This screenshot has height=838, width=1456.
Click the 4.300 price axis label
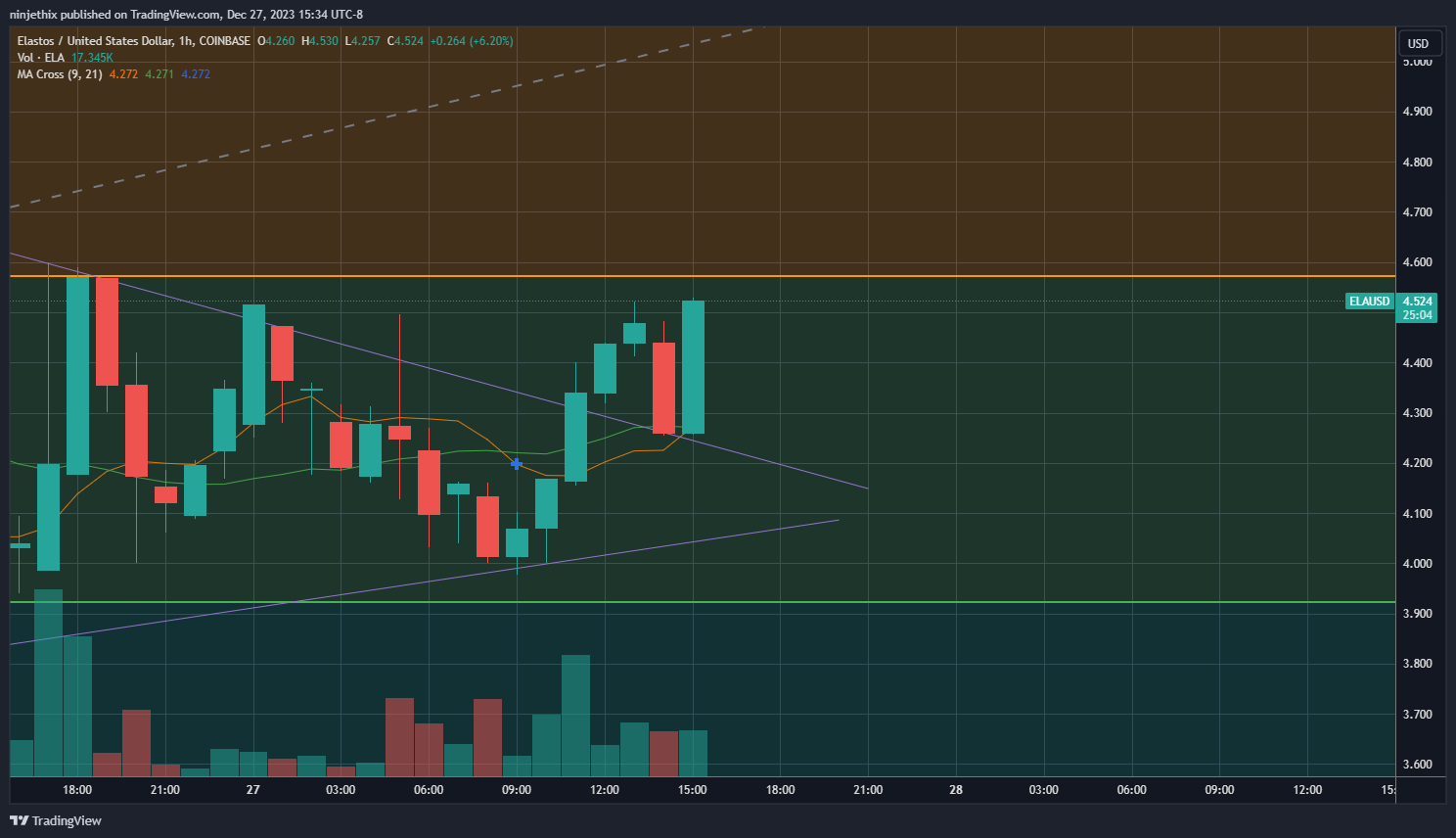pyautogui.click(x=1417, y=413)
